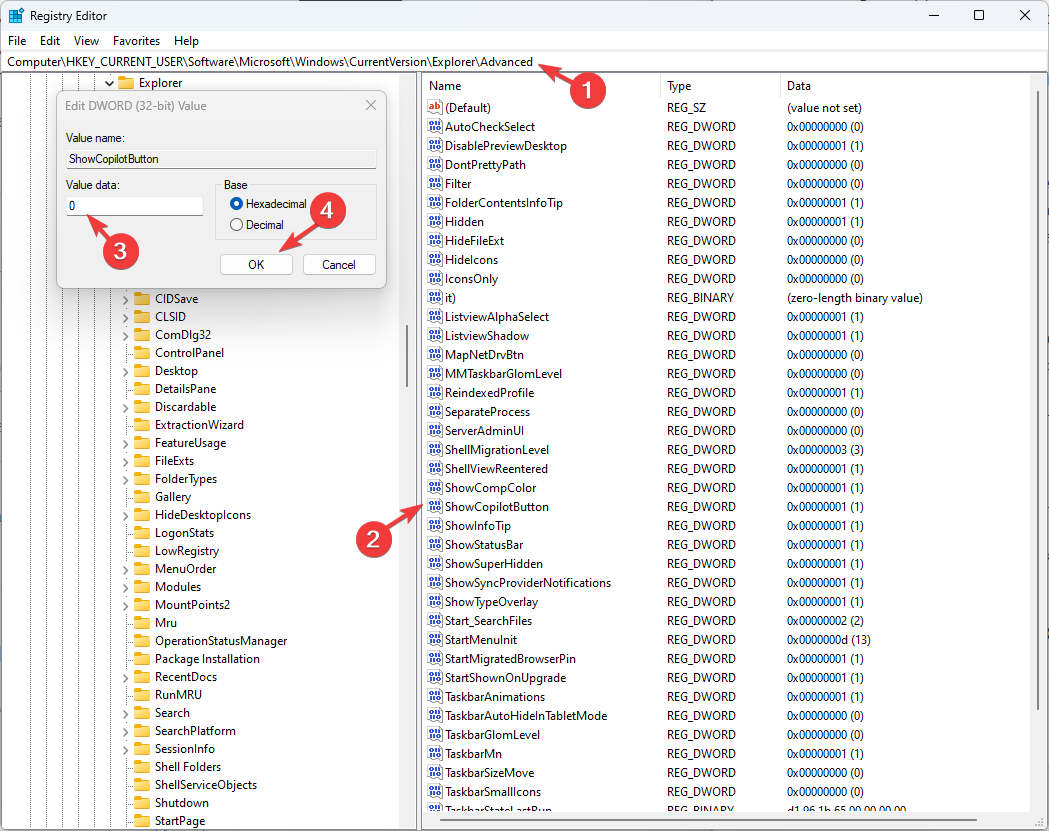Open the Favorites menu
Image resolution: width=1049 pixels, height=831 pixels.
(136, 41)
